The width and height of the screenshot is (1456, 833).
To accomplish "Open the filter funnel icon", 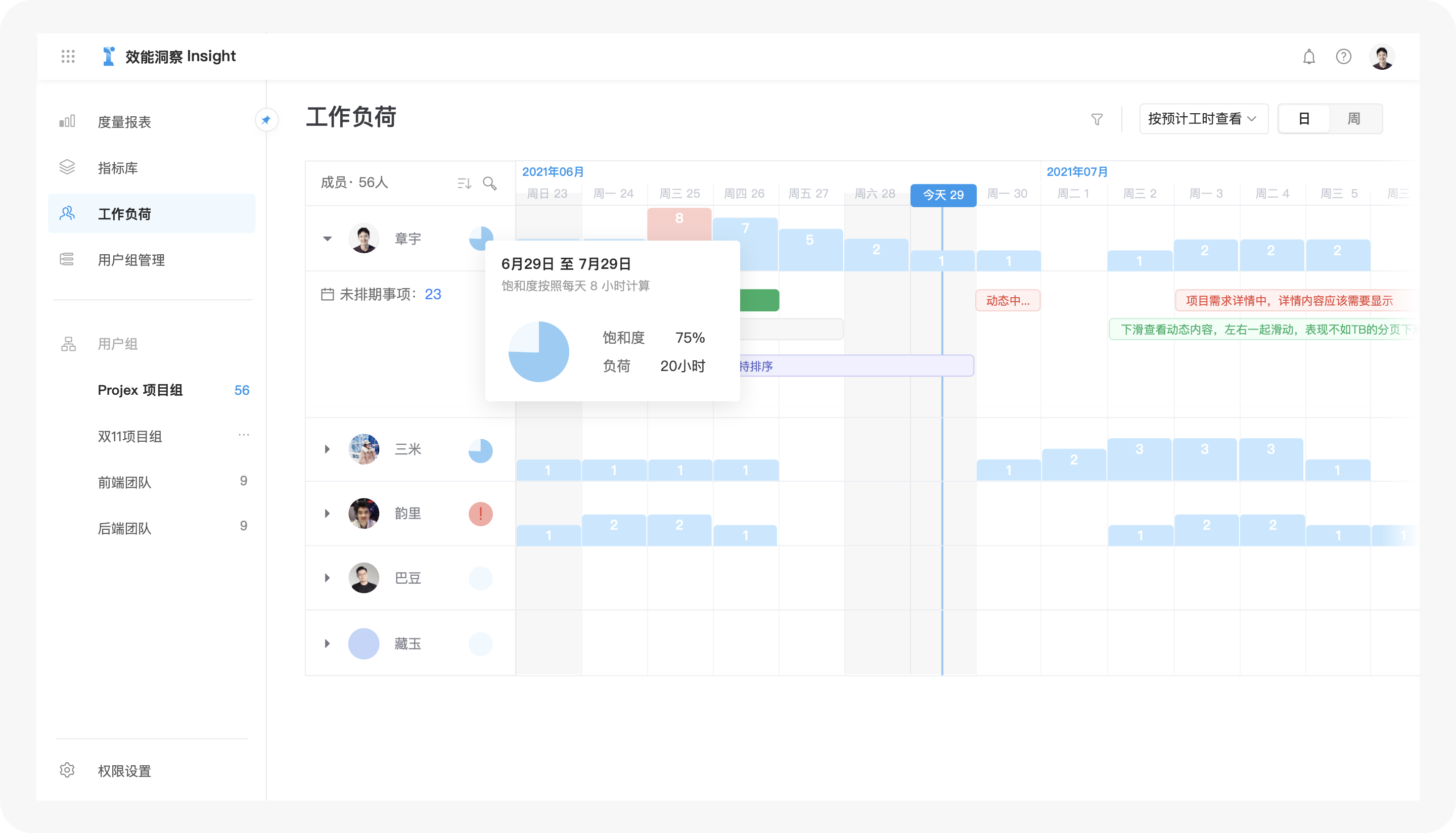I will coord(1097,119).
